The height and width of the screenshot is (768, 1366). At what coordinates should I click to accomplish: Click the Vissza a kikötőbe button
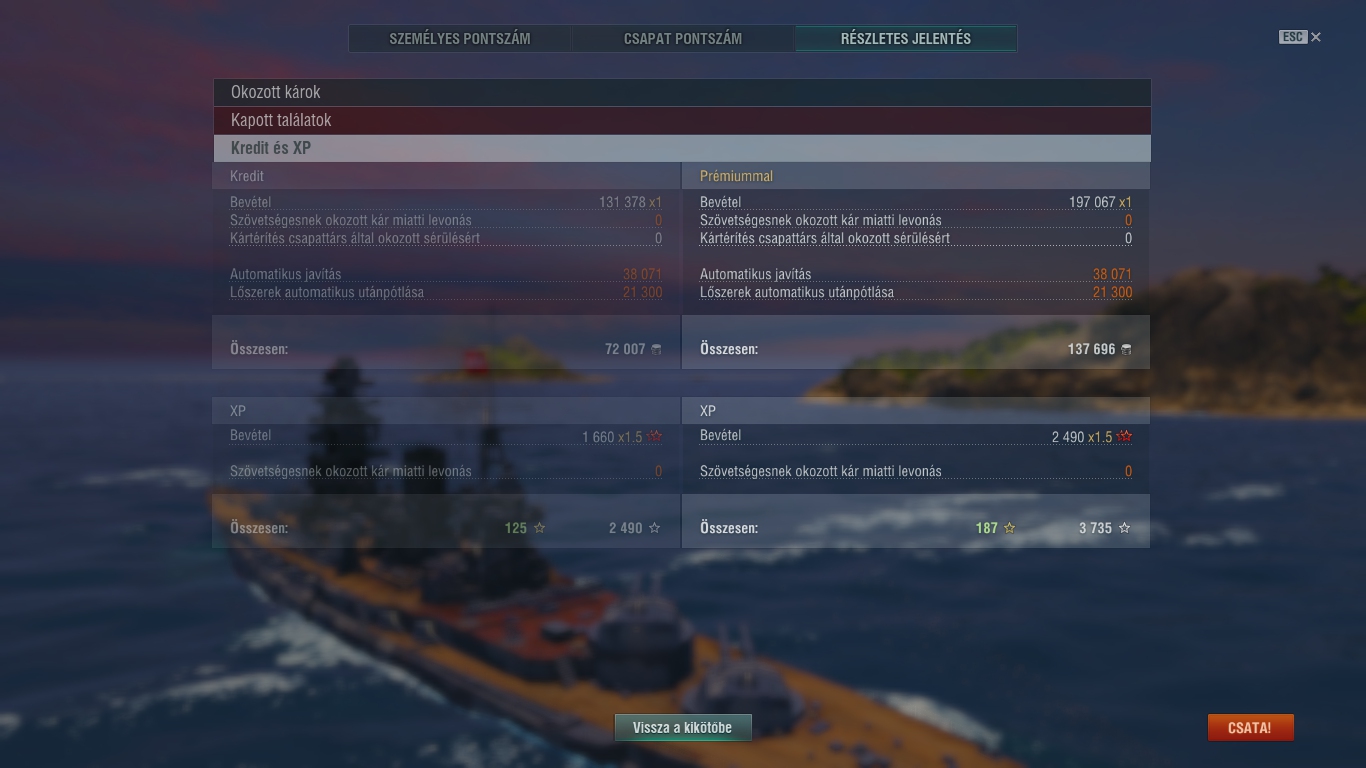683,728
